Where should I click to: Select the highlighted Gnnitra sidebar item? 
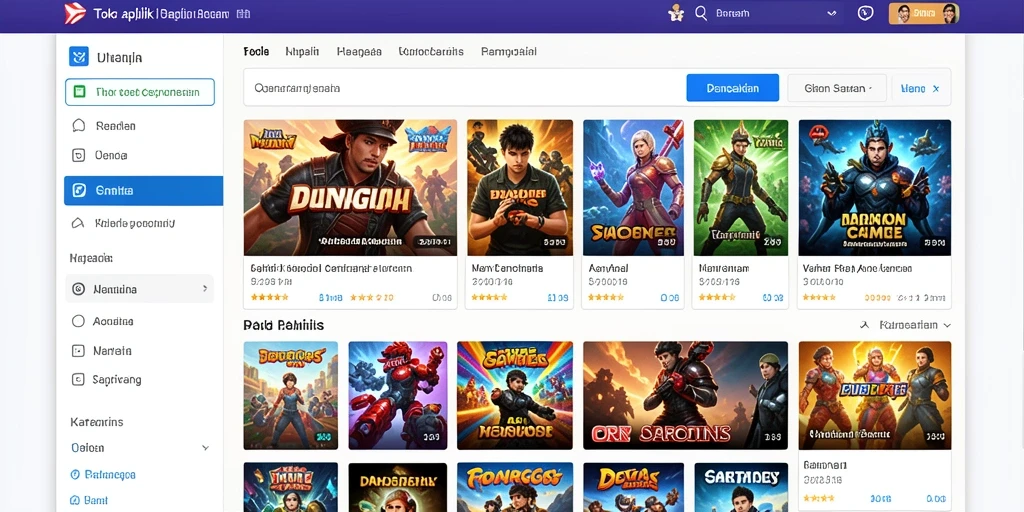(x=143, y=191)
